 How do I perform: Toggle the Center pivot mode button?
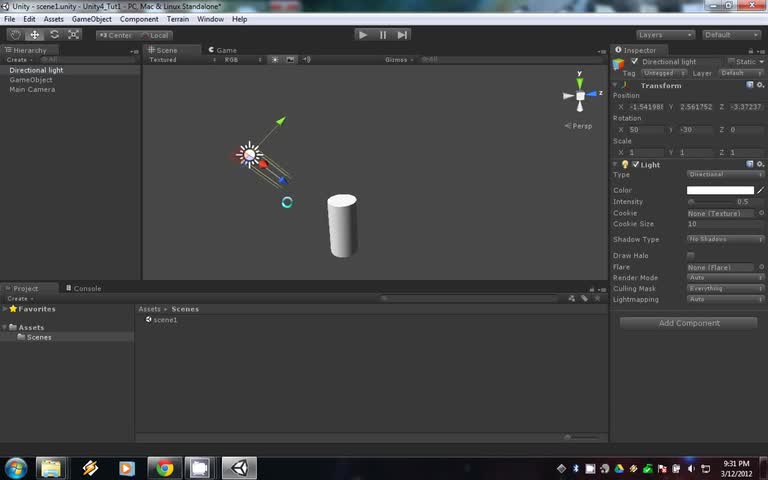(116, 35)
